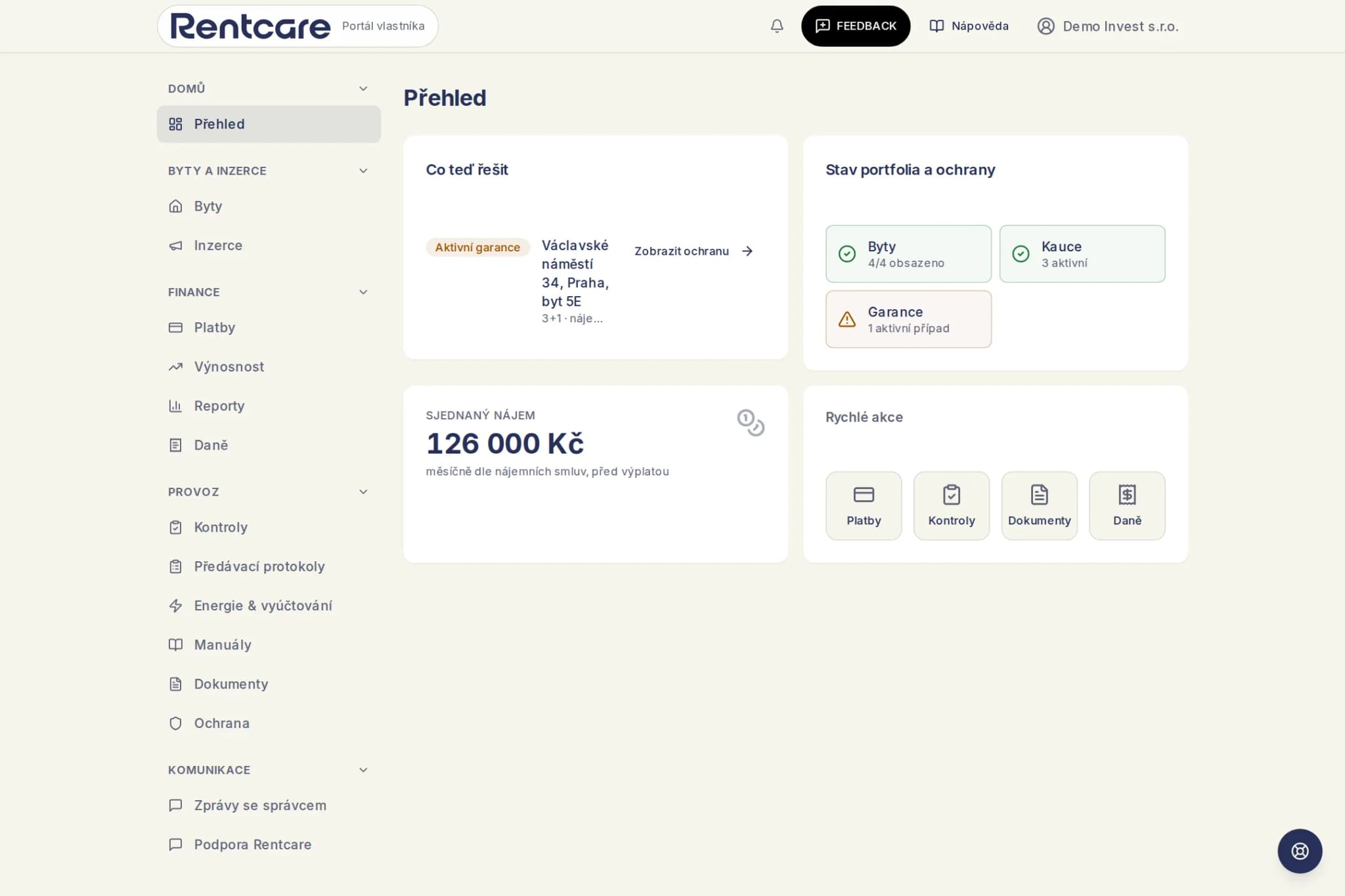Image resolution: width=1345 pixels, height=896 pixels.
Task: Click the arrow next to Zobrazit ochranu
Action: point(747,251)
